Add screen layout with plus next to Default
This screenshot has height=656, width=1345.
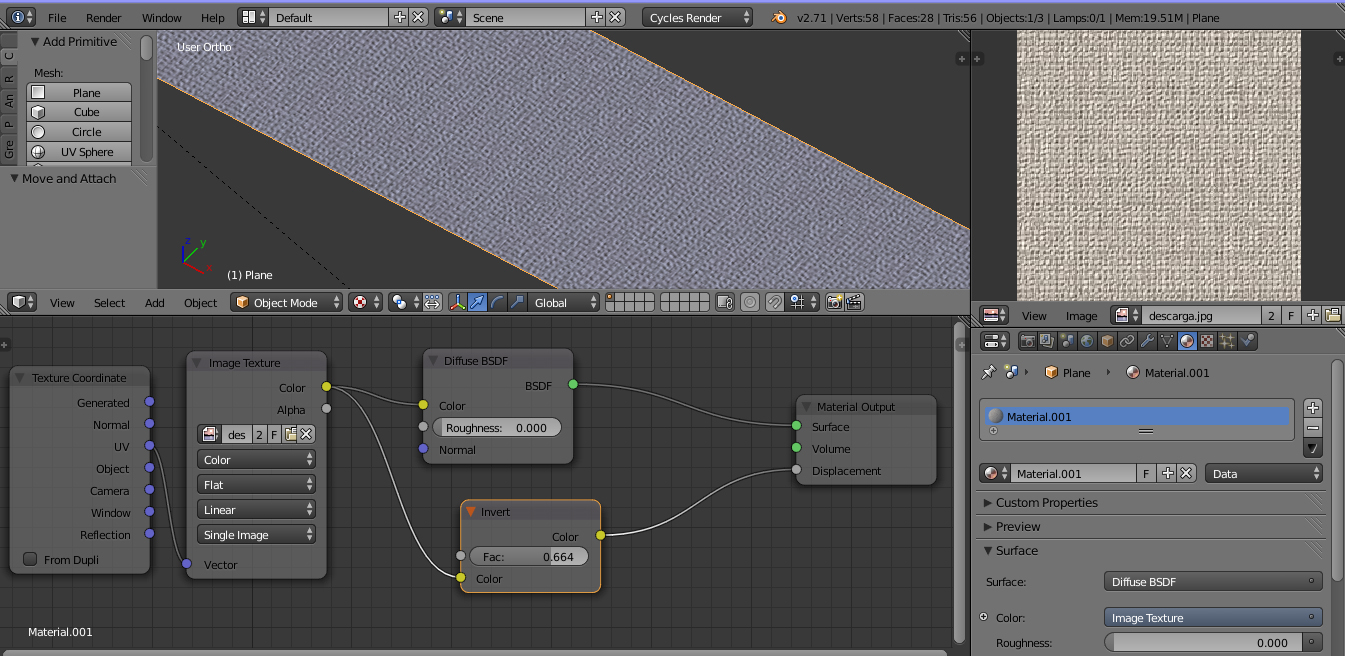tap(400, 18)
